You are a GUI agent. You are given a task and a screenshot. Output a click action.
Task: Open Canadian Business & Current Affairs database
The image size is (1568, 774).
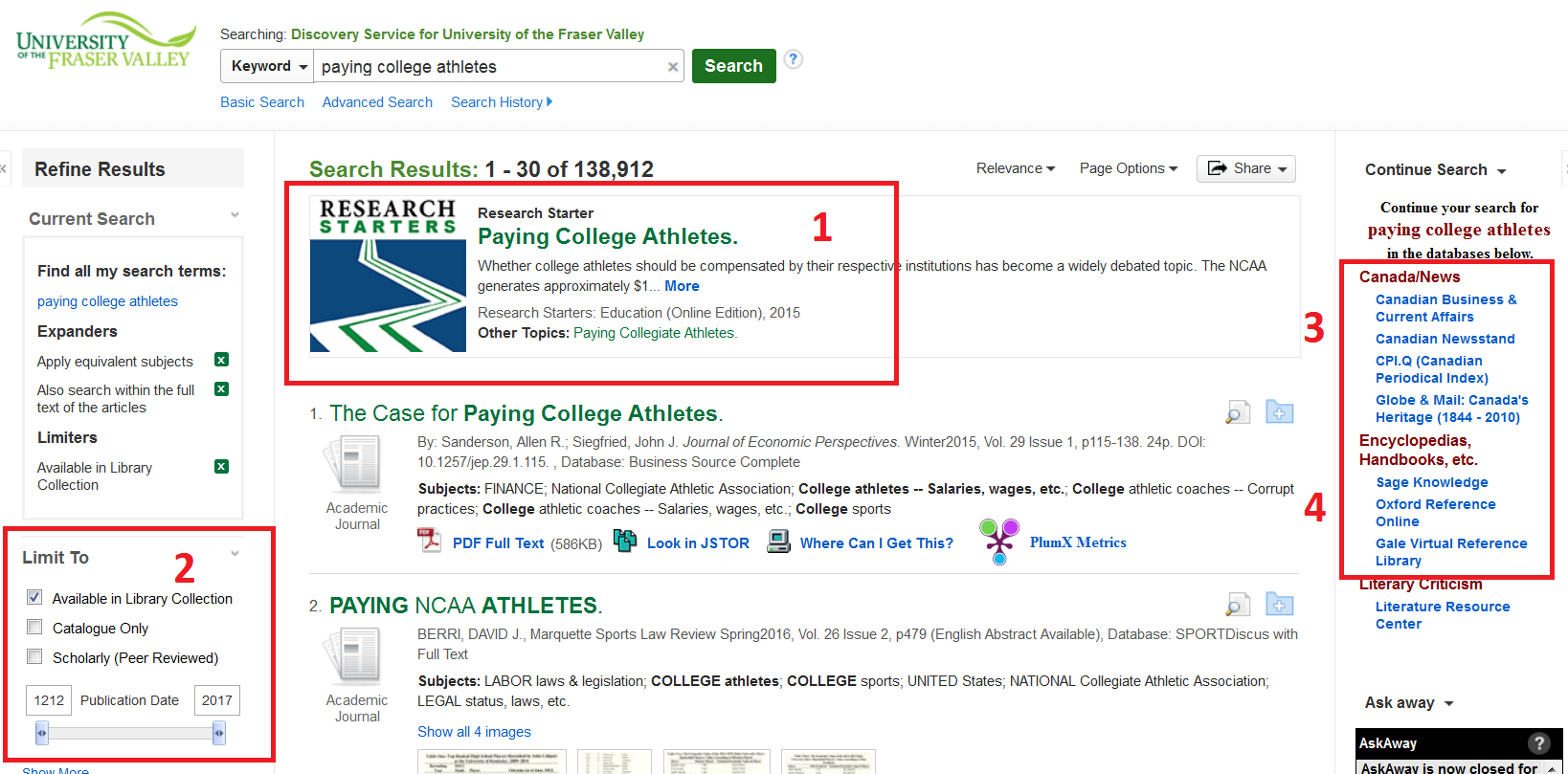(1446, 308)
